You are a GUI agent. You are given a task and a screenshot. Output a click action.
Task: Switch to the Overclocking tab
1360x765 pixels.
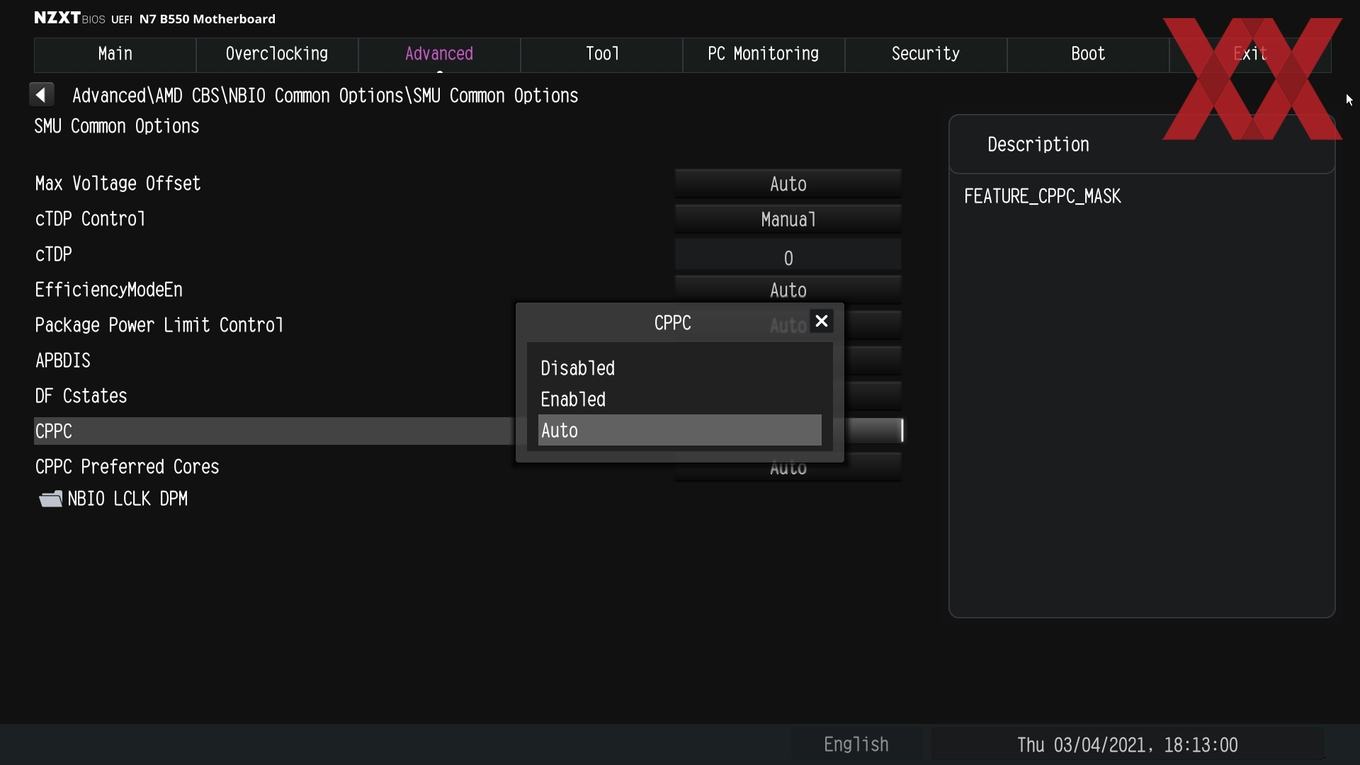277,54
